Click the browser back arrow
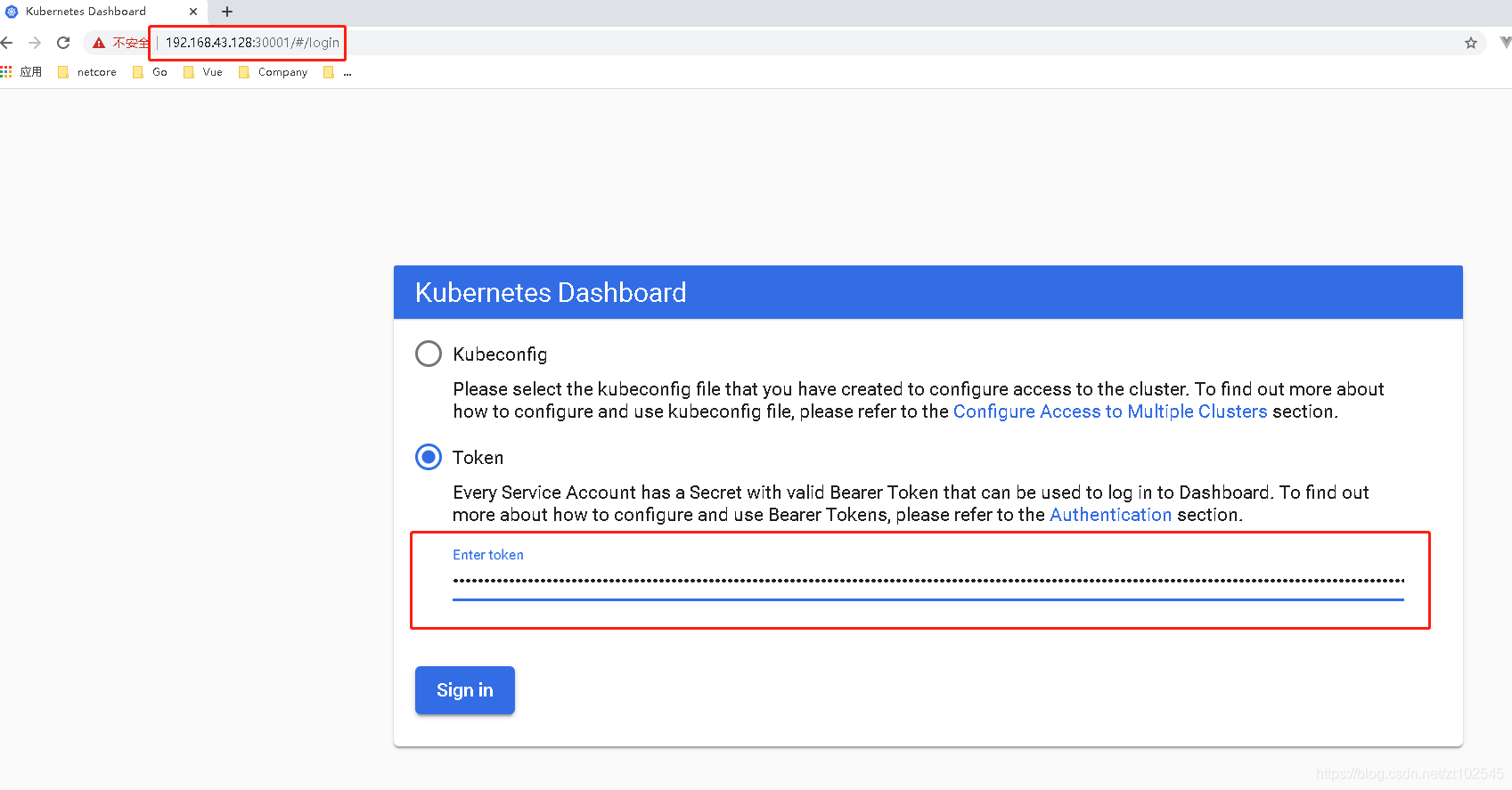Viewport: 1512px width, 790px height. point(7,43)
